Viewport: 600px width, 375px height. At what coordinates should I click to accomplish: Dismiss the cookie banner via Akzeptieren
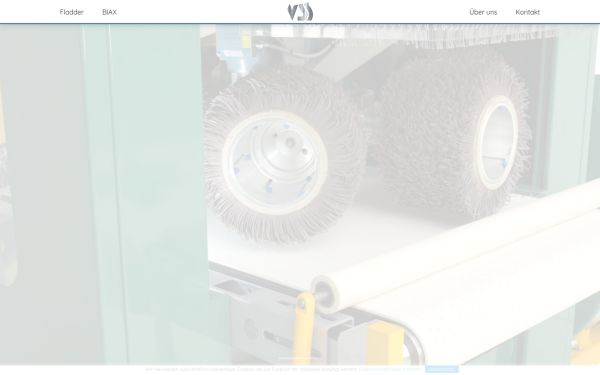[442, 369]
